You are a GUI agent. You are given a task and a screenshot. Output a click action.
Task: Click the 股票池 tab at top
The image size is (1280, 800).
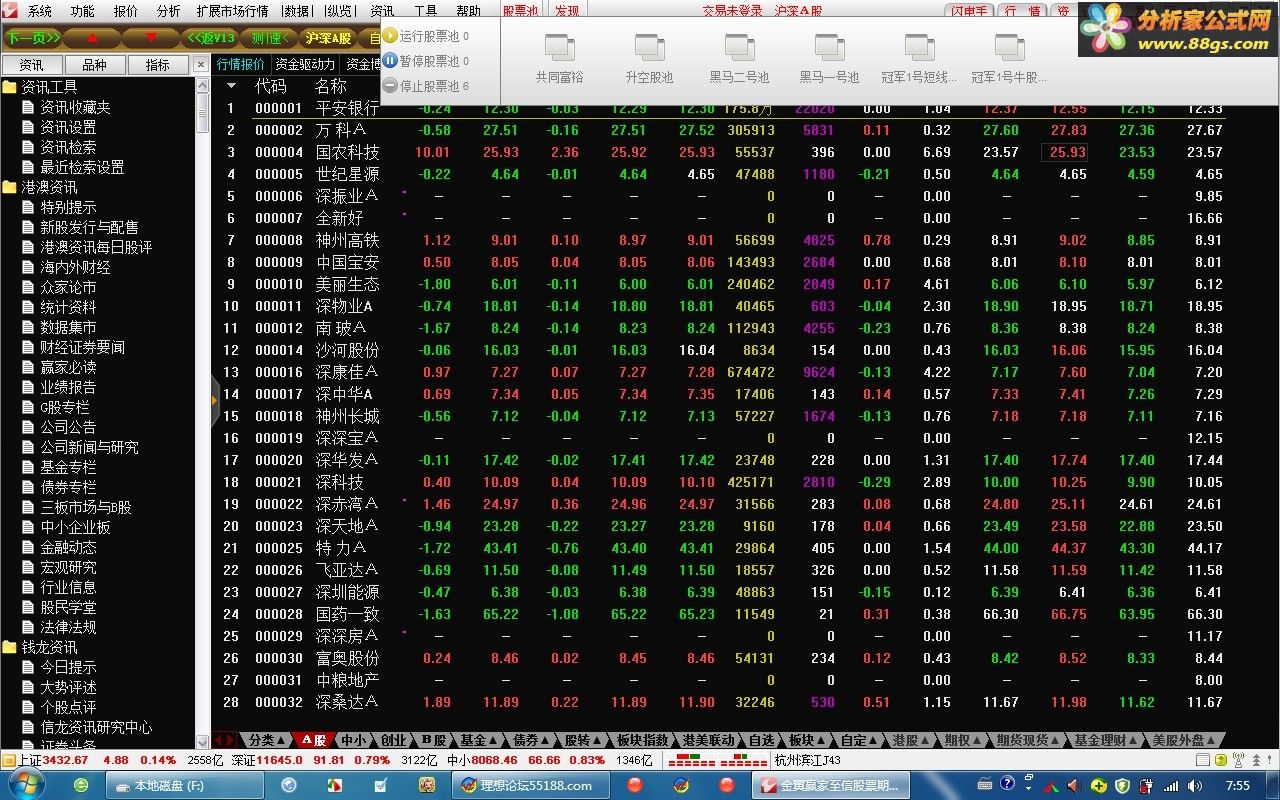(x=520, y=11)
